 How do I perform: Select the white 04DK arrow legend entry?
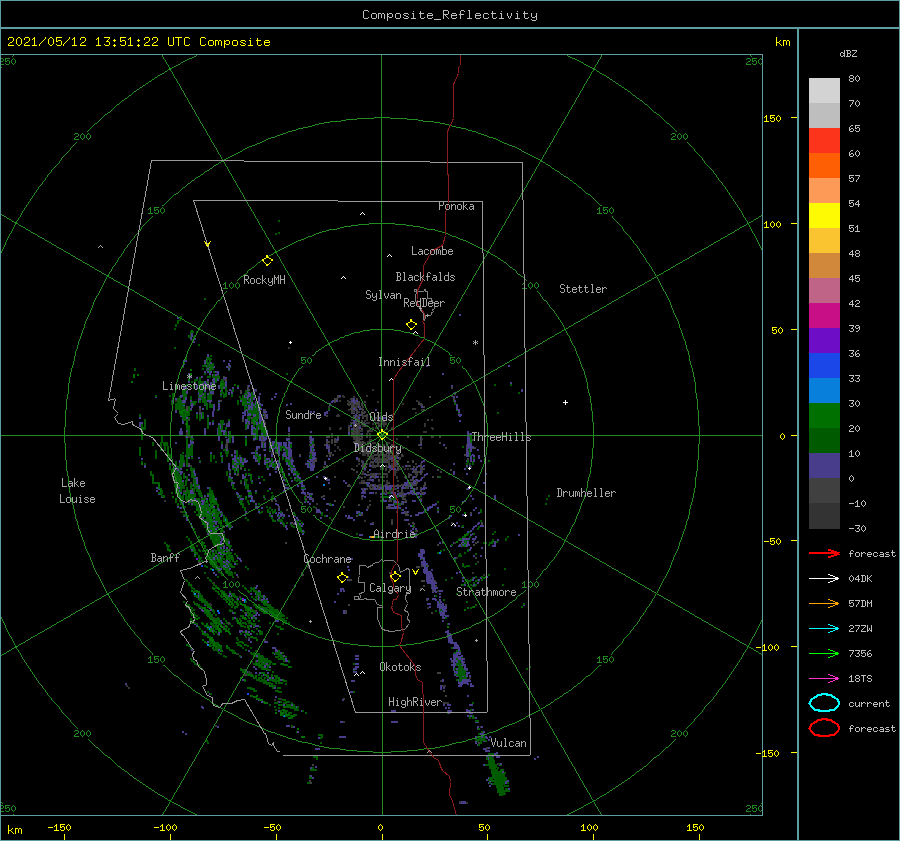tap(824, 578)
